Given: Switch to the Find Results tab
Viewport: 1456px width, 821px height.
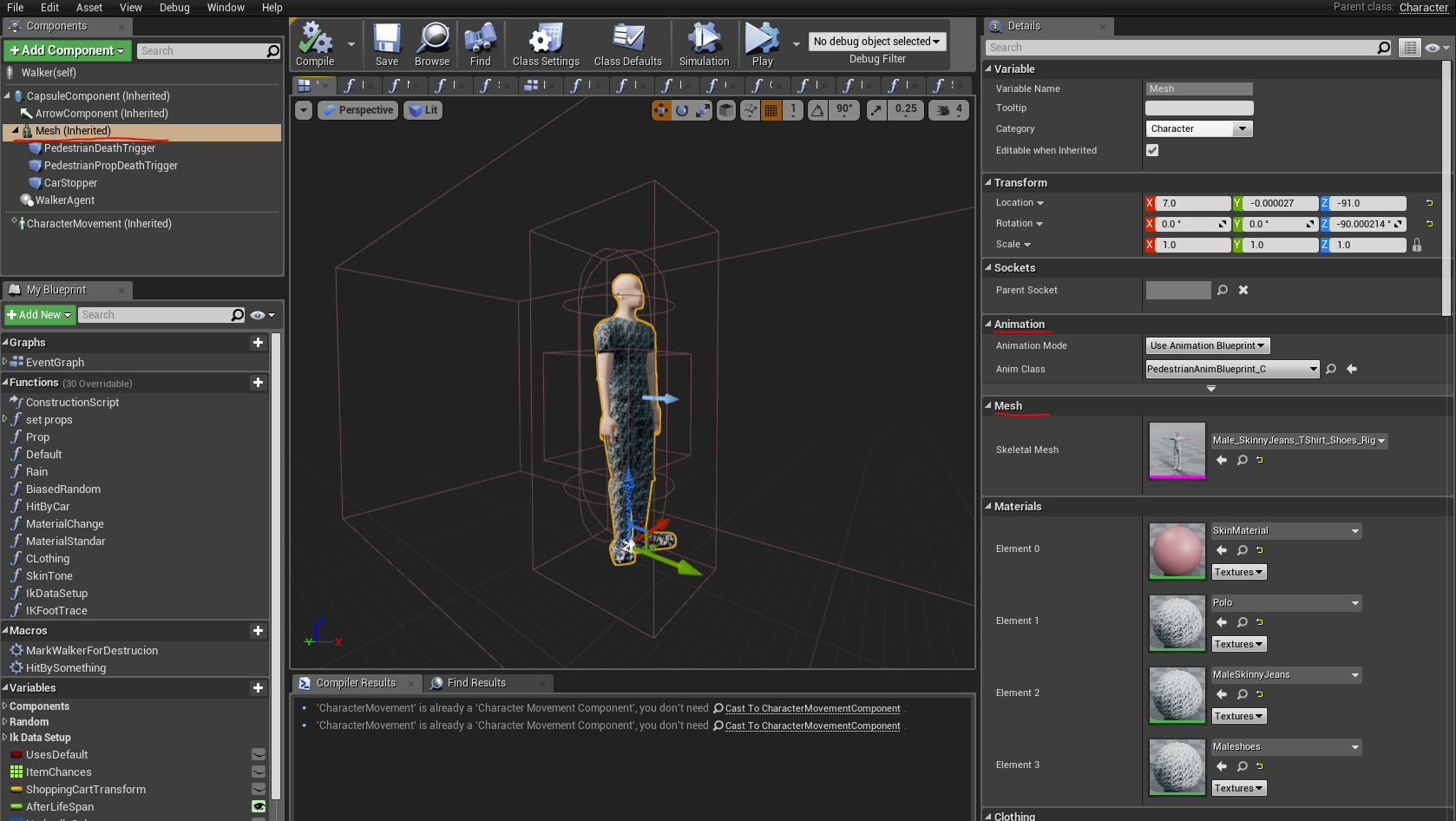Looking at the screenshot, I should click(x=475, y=683).
